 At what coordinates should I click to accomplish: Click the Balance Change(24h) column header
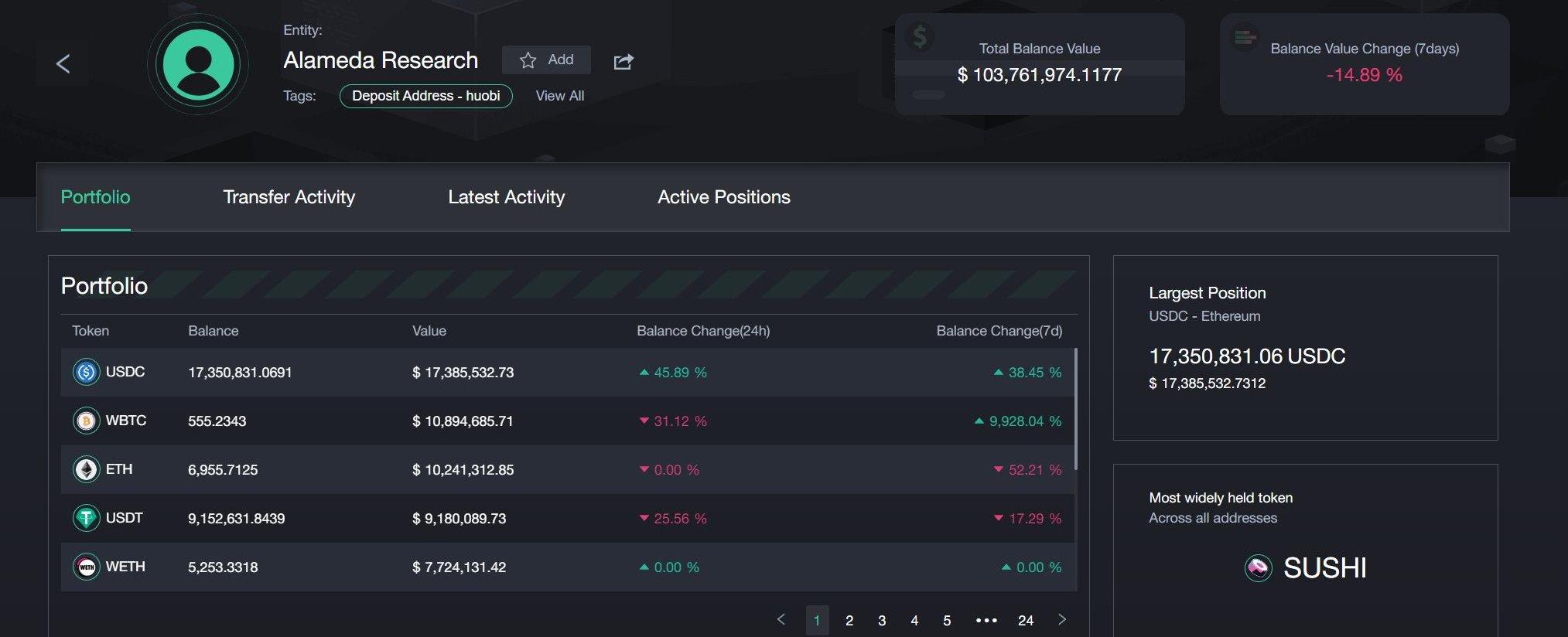click(x=703, y=331)
